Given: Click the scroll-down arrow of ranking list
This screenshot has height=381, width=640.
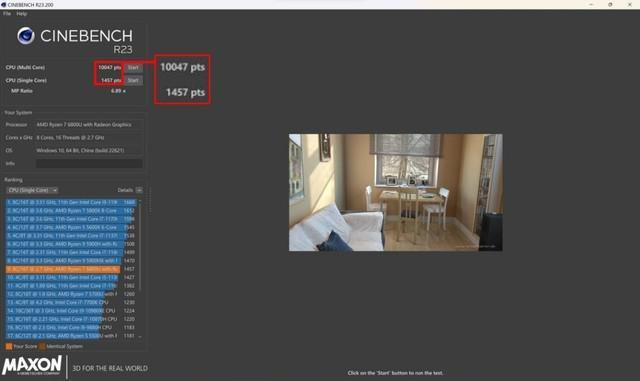Looking at the screenshot, I should click(140, 336).
